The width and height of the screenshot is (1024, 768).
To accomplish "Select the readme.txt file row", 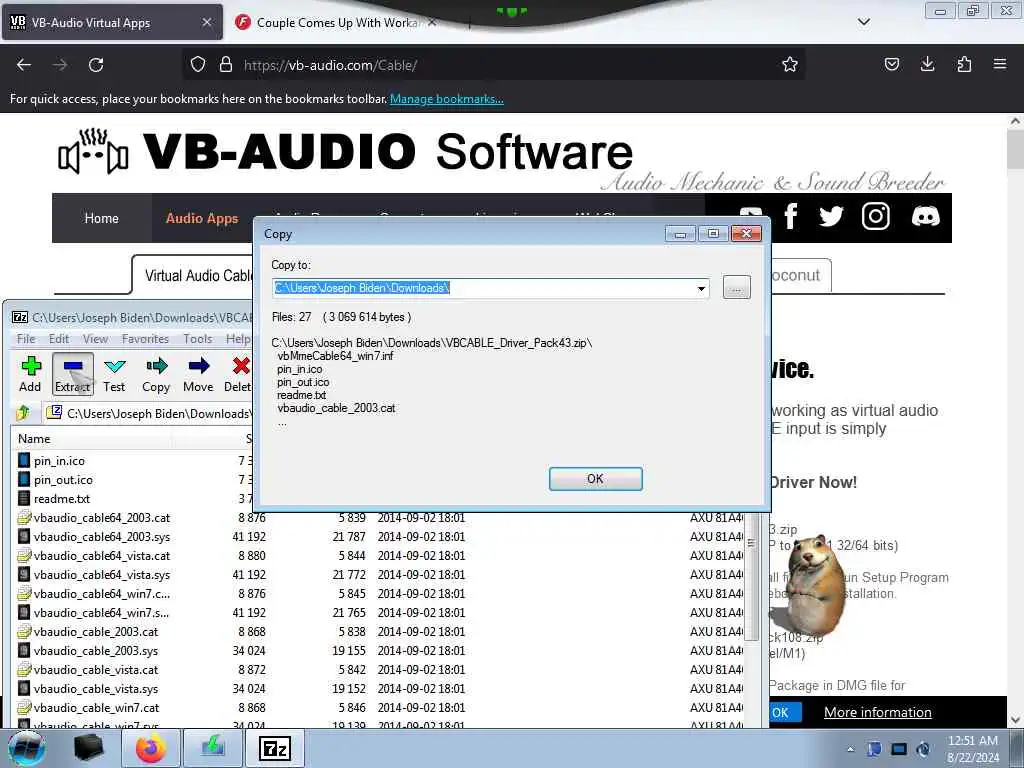I will point(133,498).
